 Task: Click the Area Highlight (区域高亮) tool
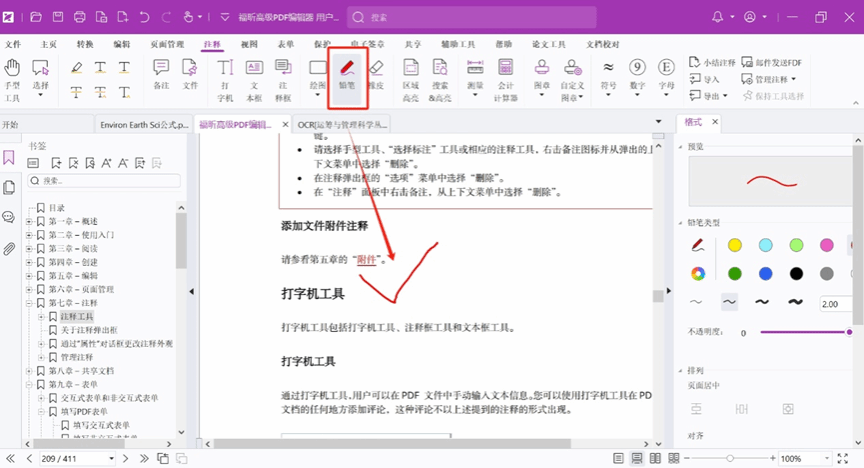(410, 77)
